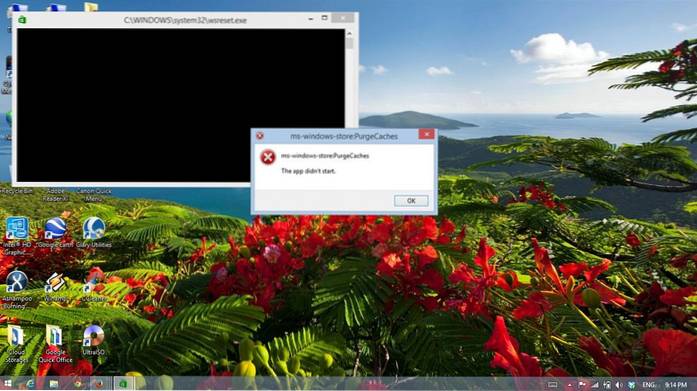The width and height of the screenshot is (697, 391).
Task: Select the Google Earth desktop icon
Action: (x=55, y=233)
